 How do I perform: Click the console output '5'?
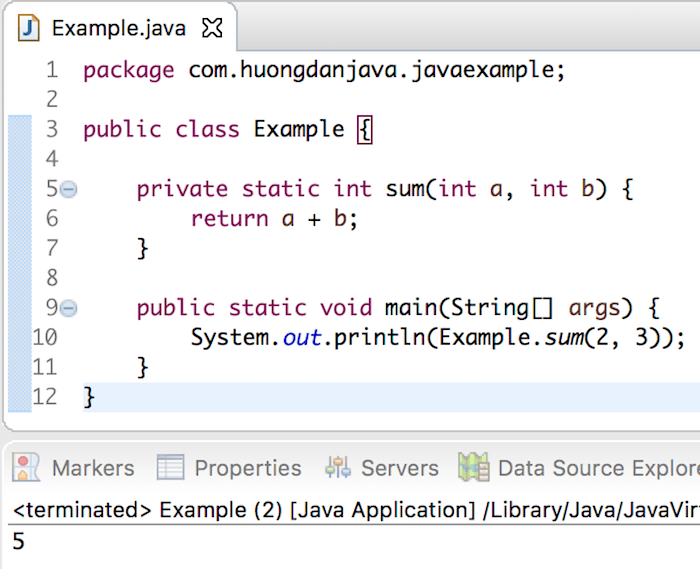click(18, 541)
